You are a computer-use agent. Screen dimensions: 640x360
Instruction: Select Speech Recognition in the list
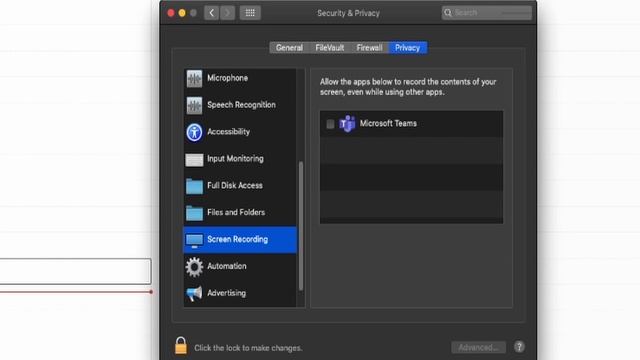(x=240, y=105)
